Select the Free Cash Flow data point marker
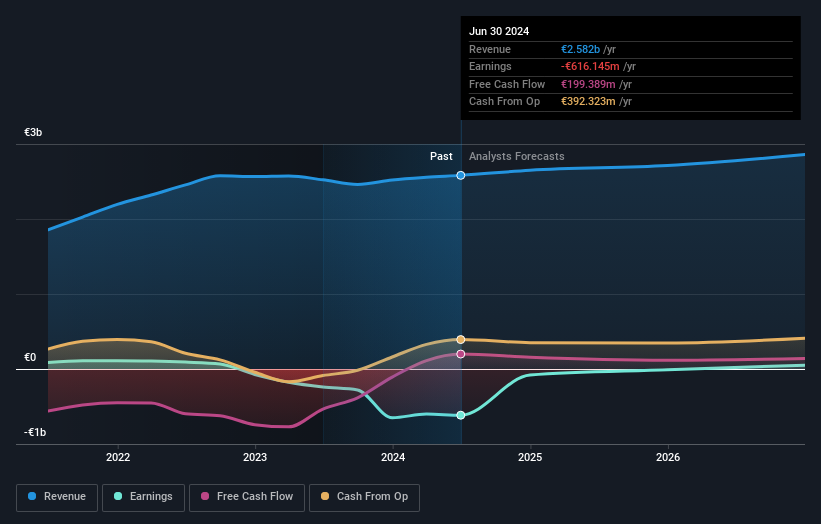821x524 pixels. pyautogui.click(x=461, y=354)
